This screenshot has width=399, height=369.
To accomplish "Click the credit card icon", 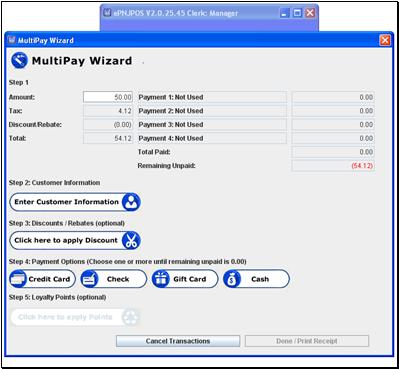I will [18, 279].
